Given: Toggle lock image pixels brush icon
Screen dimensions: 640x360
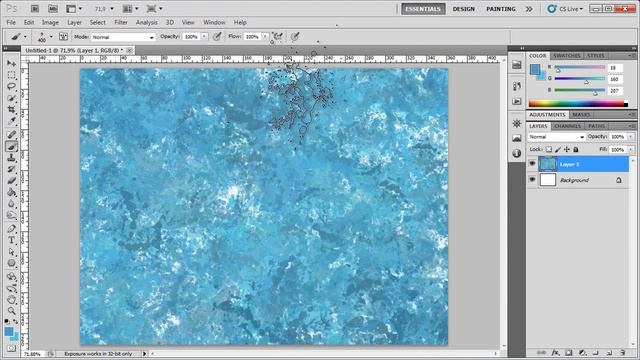Looking at the screenshot, I should coord(558,149).
